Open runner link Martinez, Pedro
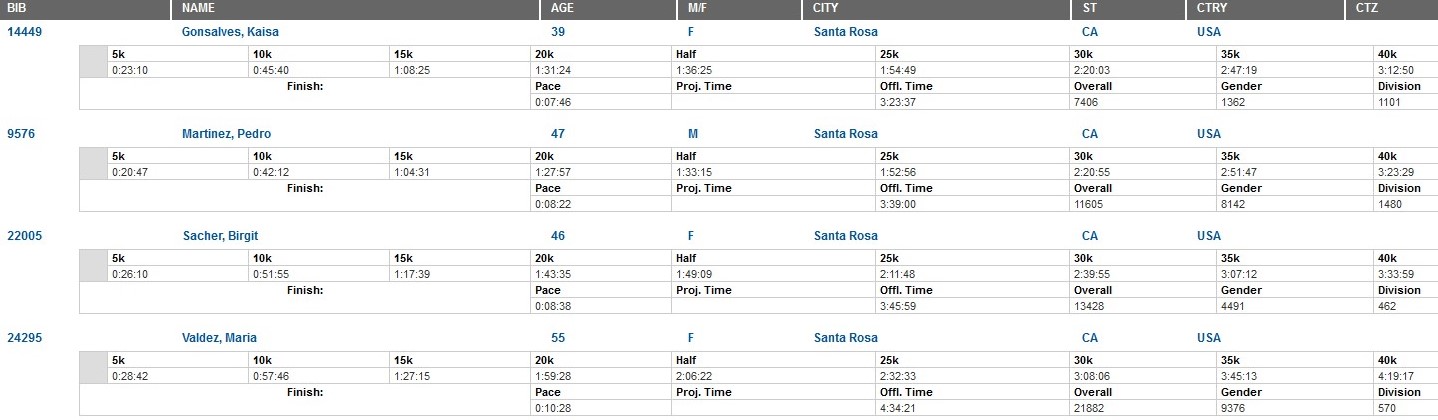The width and height of the screenshot is (1438, 420). (227, 134)
